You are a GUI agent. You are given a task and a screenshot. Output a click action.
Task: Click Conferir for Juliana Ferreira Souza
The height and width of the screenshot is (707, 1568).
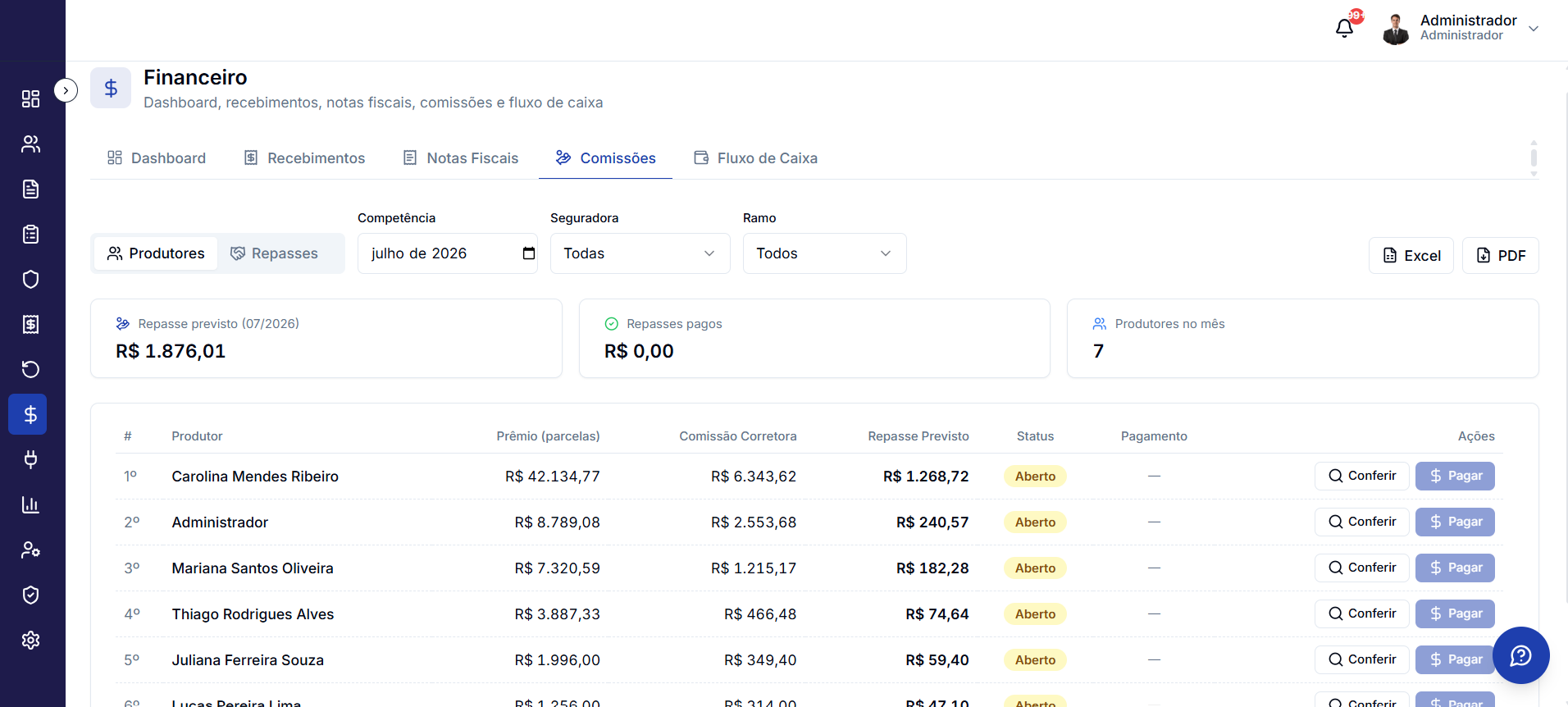tap(1362, 659)
